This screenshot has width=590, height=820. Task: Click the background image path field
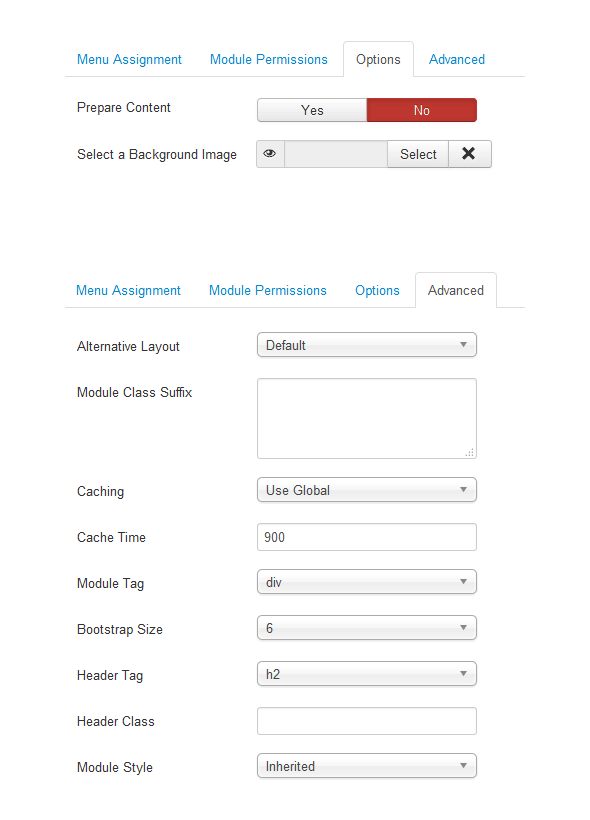336,154
